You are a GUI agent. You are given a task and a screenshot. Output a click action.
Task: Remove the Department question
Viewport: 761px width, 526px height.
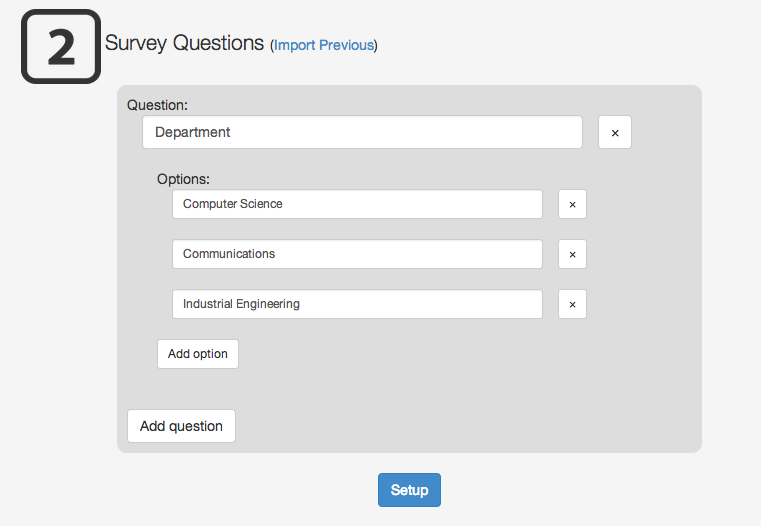tap(614, 132)
